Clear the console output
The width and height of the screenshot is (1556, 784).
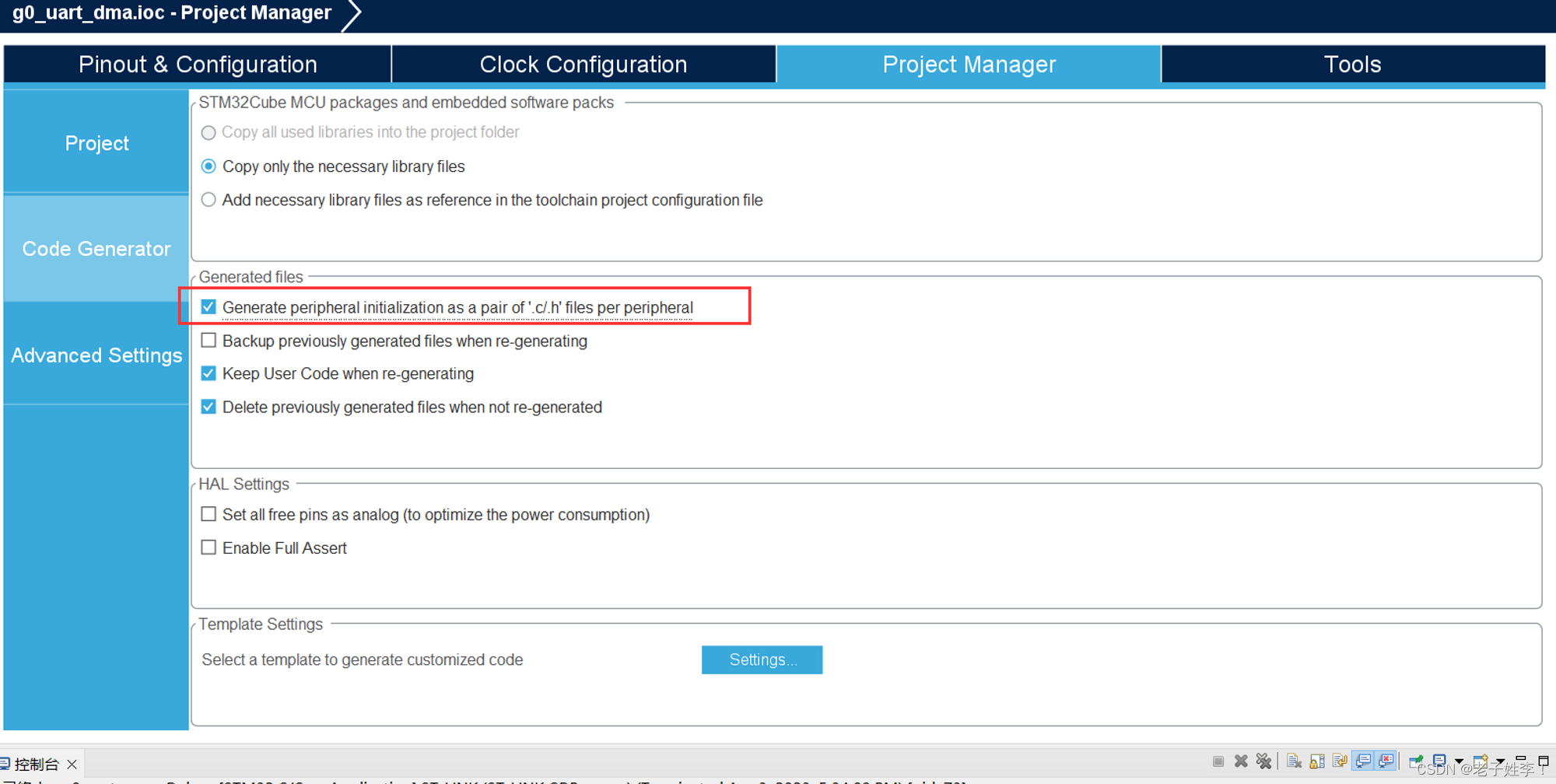tap(1294, 761)
